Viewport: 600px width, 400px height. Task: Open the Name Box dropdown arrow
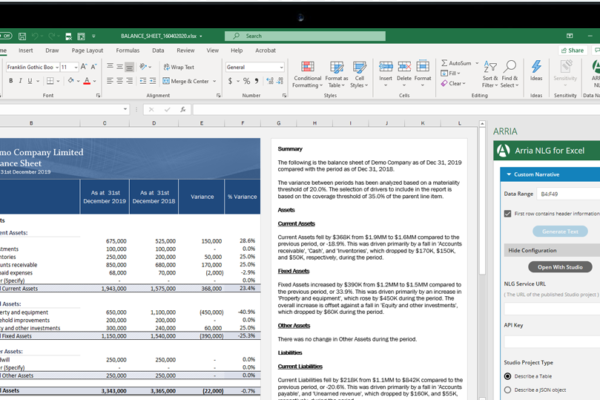[125, 109]
